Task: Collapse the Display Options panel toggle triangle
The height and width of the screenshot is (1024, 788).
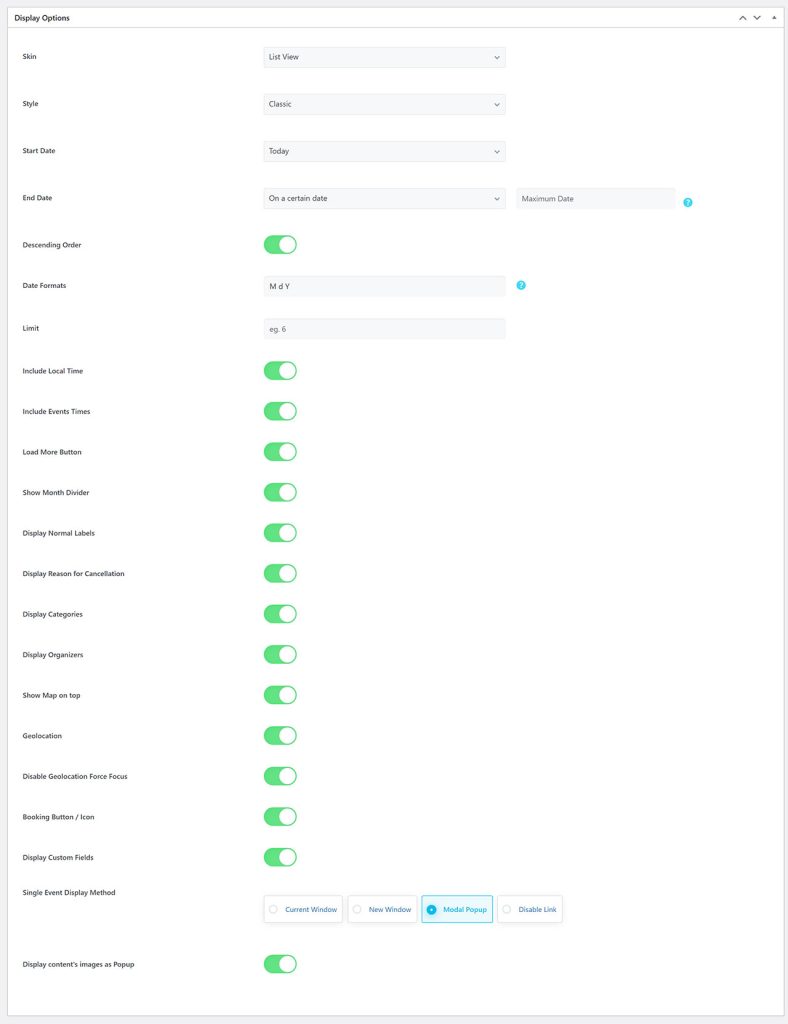Action: pyautogui.click(x=773, y=18)
